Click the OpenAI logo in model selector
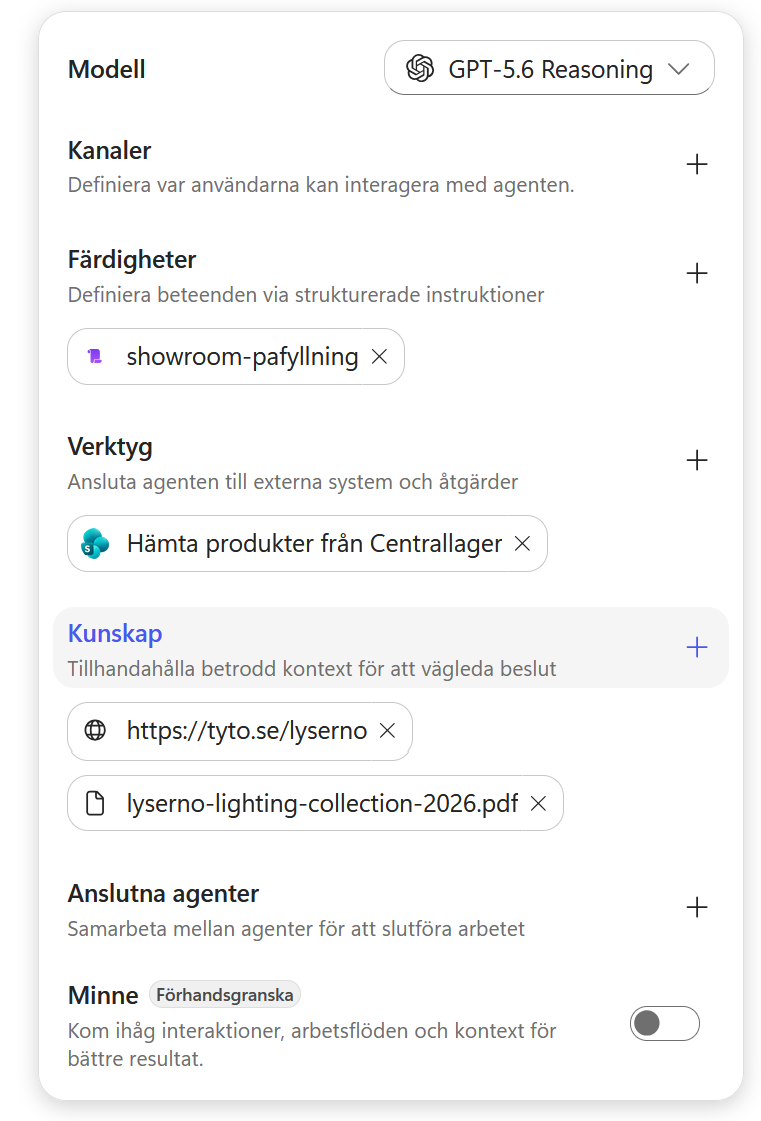761x1121 pixels. [420, 69]
